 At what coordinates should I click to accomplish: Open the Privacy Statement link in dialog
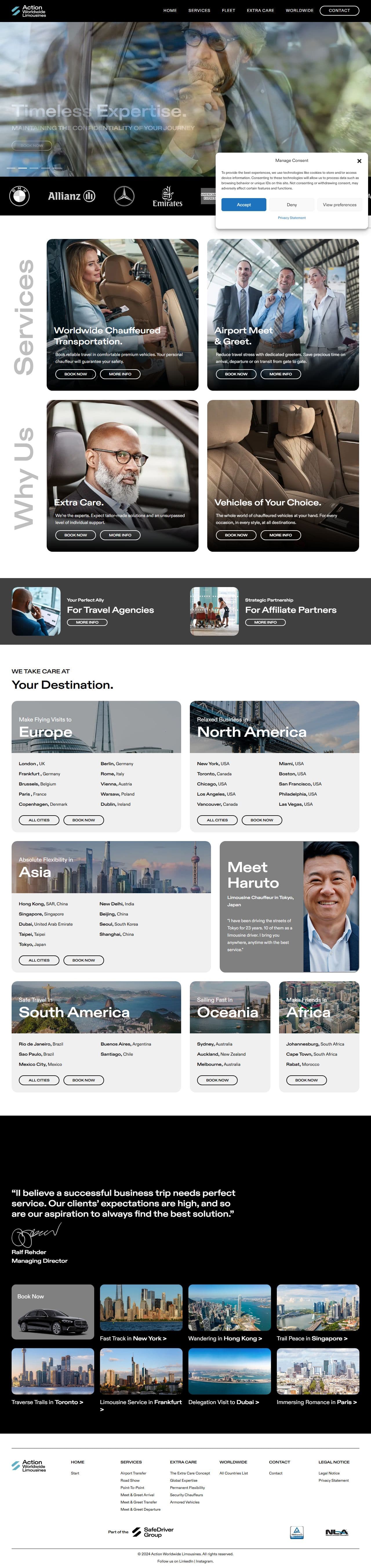[292, 218]
